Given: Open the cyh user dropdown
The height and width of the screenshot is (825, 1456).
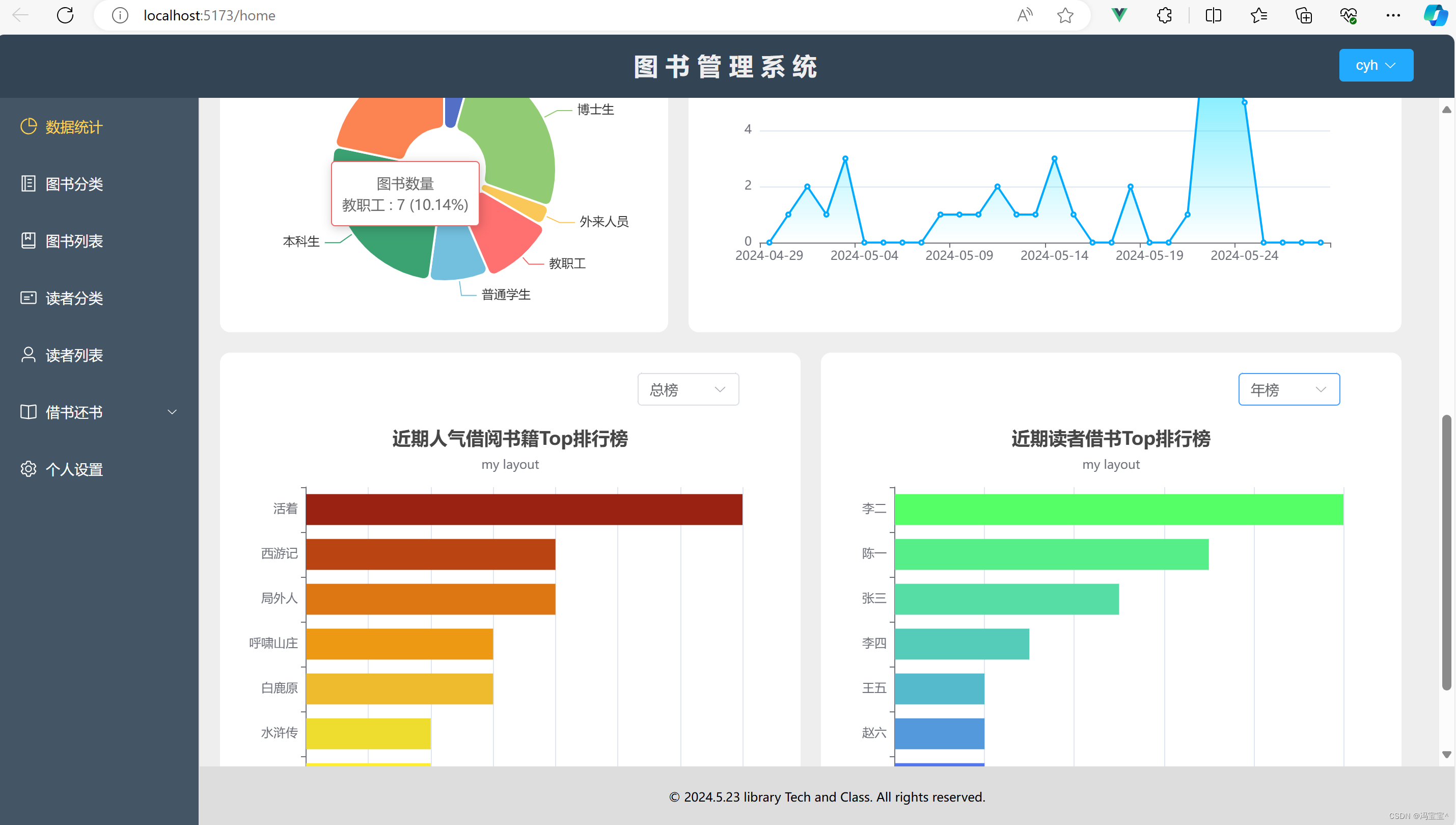Looking at the screenshot, I should 1375,65.
